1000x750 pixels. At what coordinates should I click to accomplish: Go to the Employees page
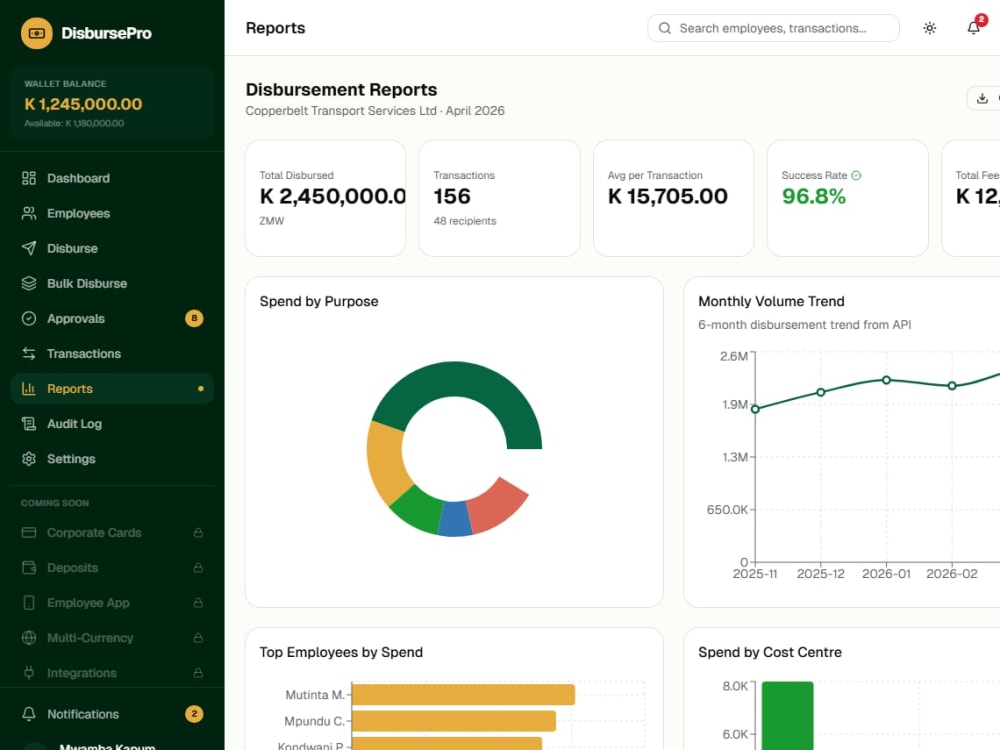[x=112, y=213]
